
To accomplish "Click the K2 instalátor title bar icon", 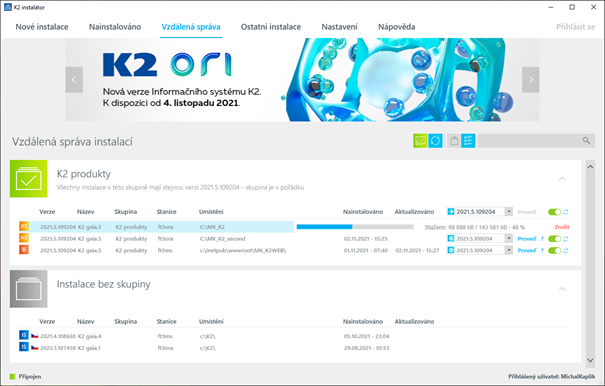I will (x=8, y=7).
